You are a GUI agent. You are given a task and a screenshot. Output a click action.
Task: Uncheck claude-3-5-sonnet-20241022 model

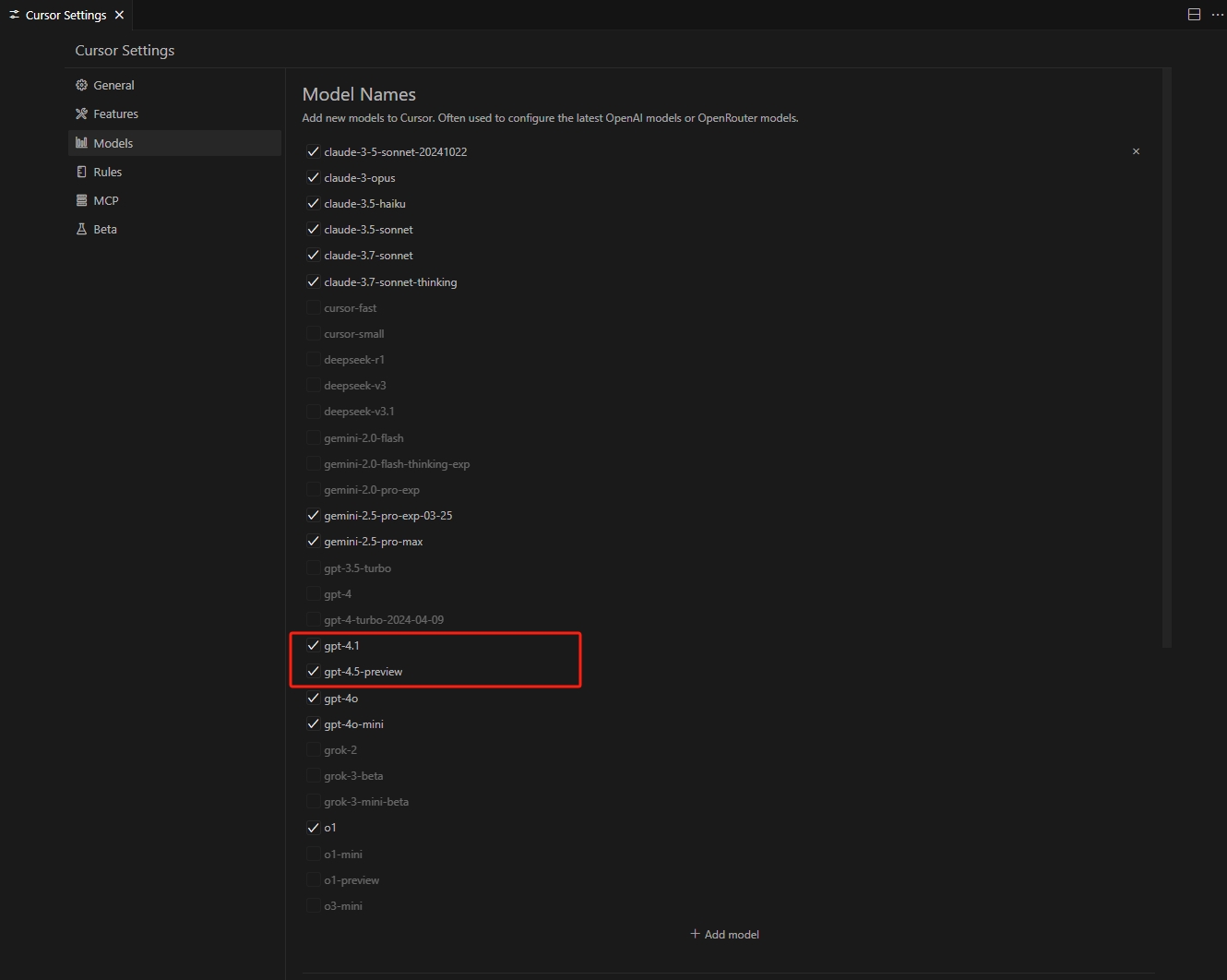[313, 151]
